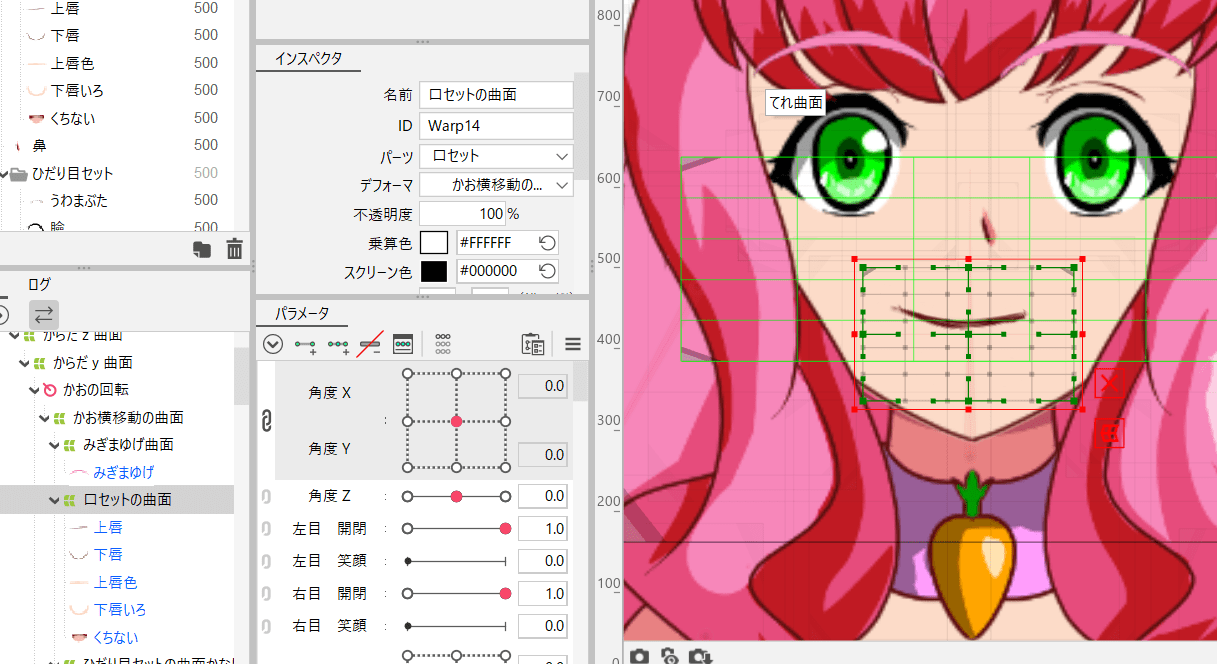Viewport: 1217px width, 664px height.
Task: Click the update snapshot camera icon
Action: [x=699, y=656]
